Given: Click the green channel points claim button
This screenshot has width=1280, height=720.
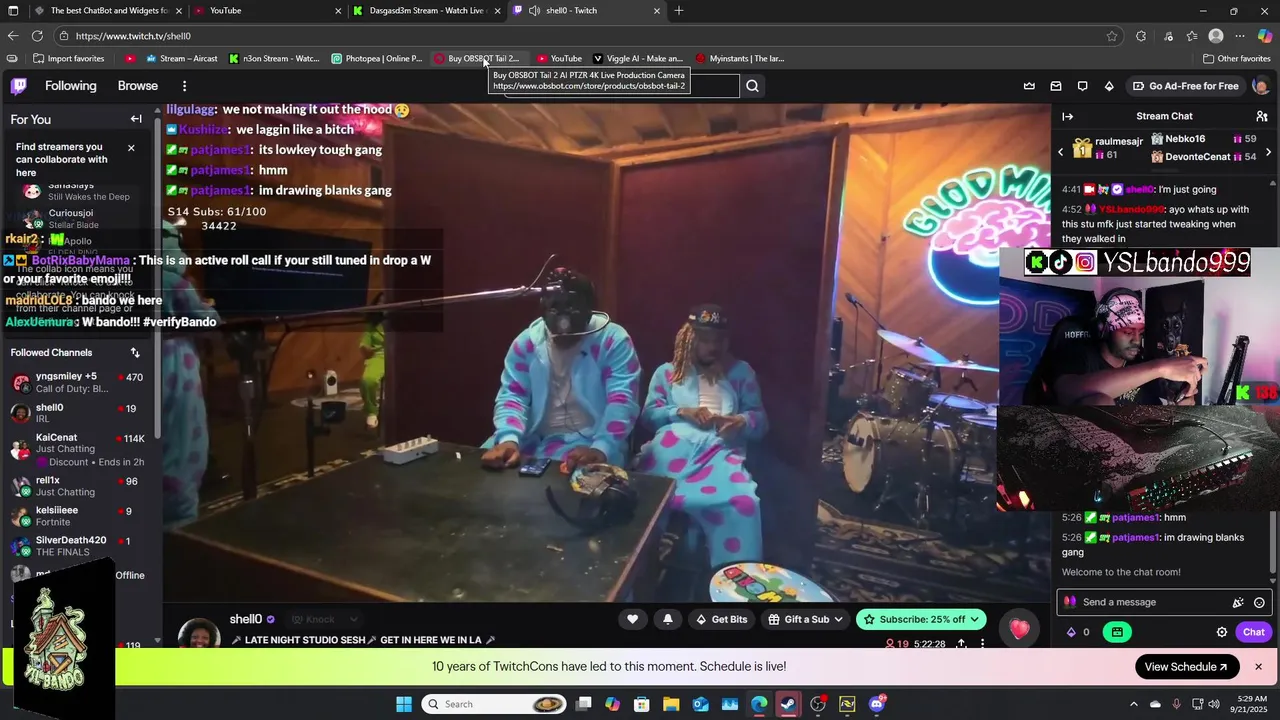Looking at the screenshot, I should [x=1117, y=632].
